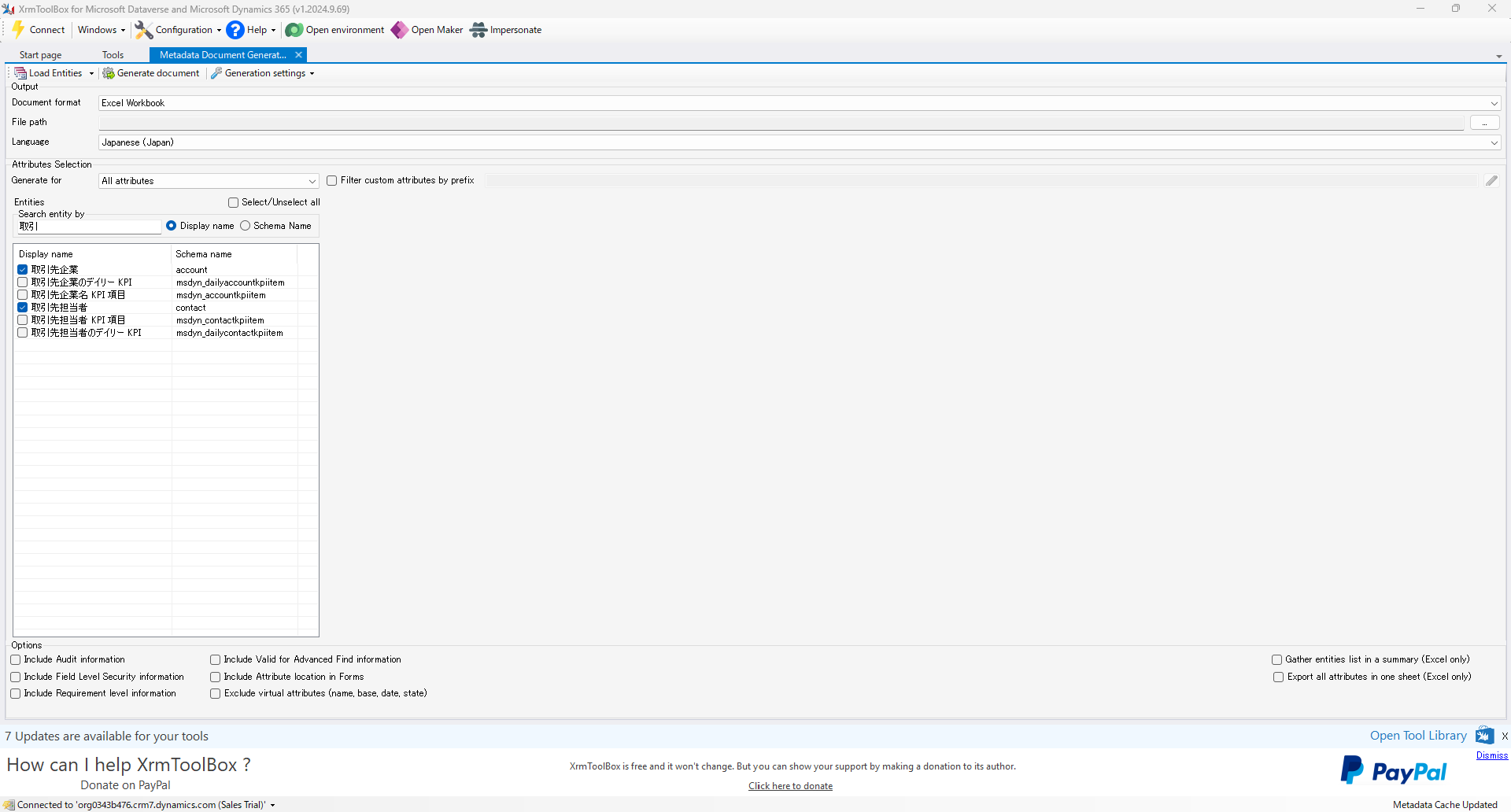Uncheck the 取引先企業 account entity
This screenshot has width=1511, height=812.
[x=23, y=269]
